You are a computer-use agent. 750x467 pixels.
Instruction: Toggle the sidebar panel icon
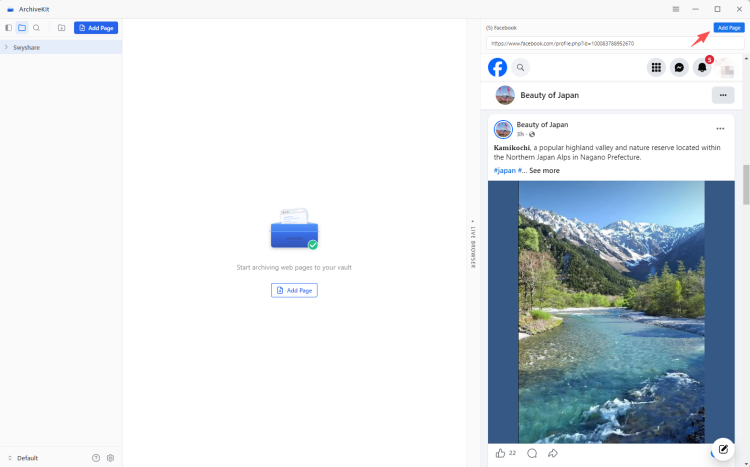click(9, 28)
